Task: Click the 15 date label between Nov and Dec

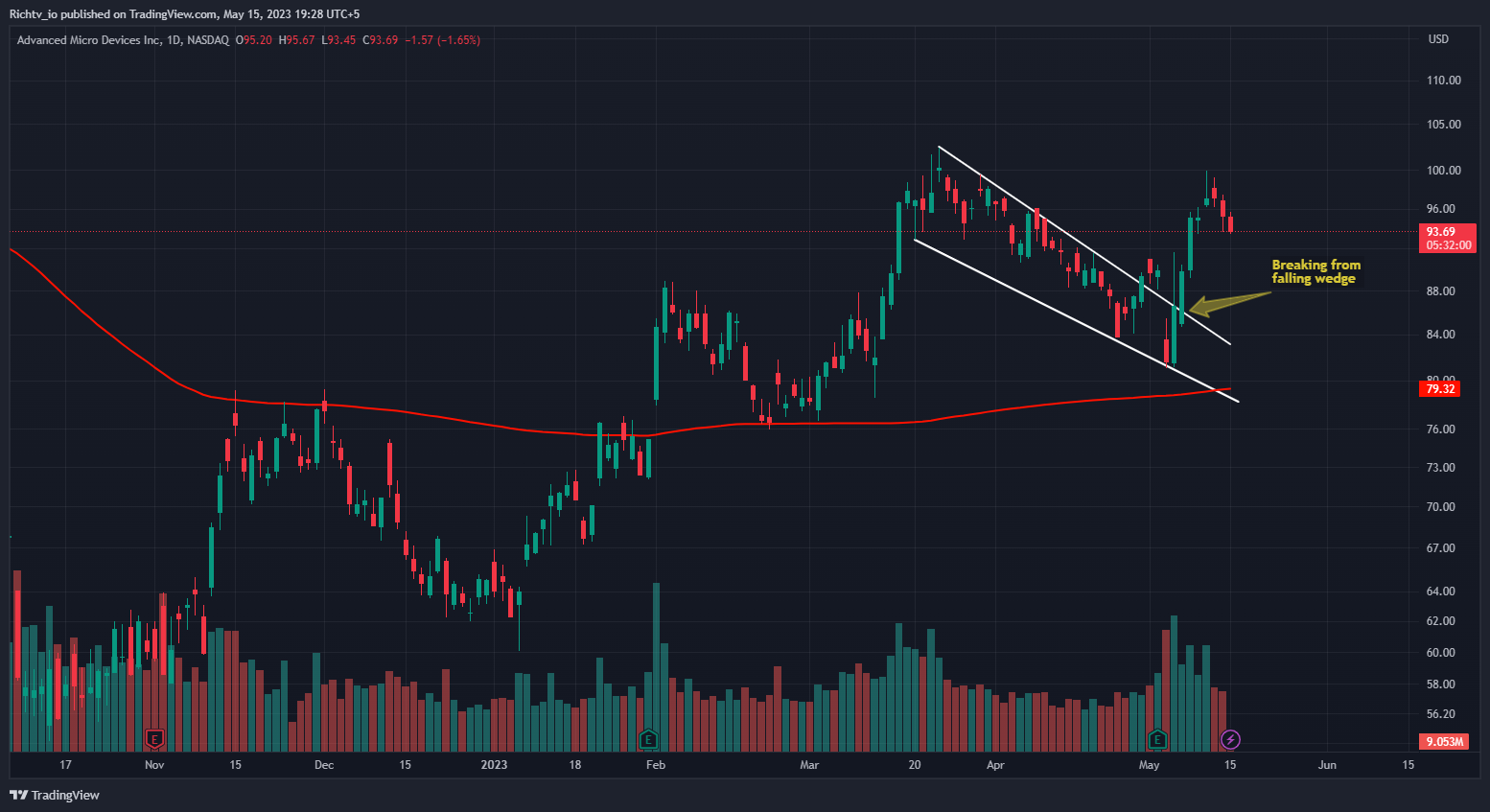Action: pyautogui.click(x=236, y=765)
